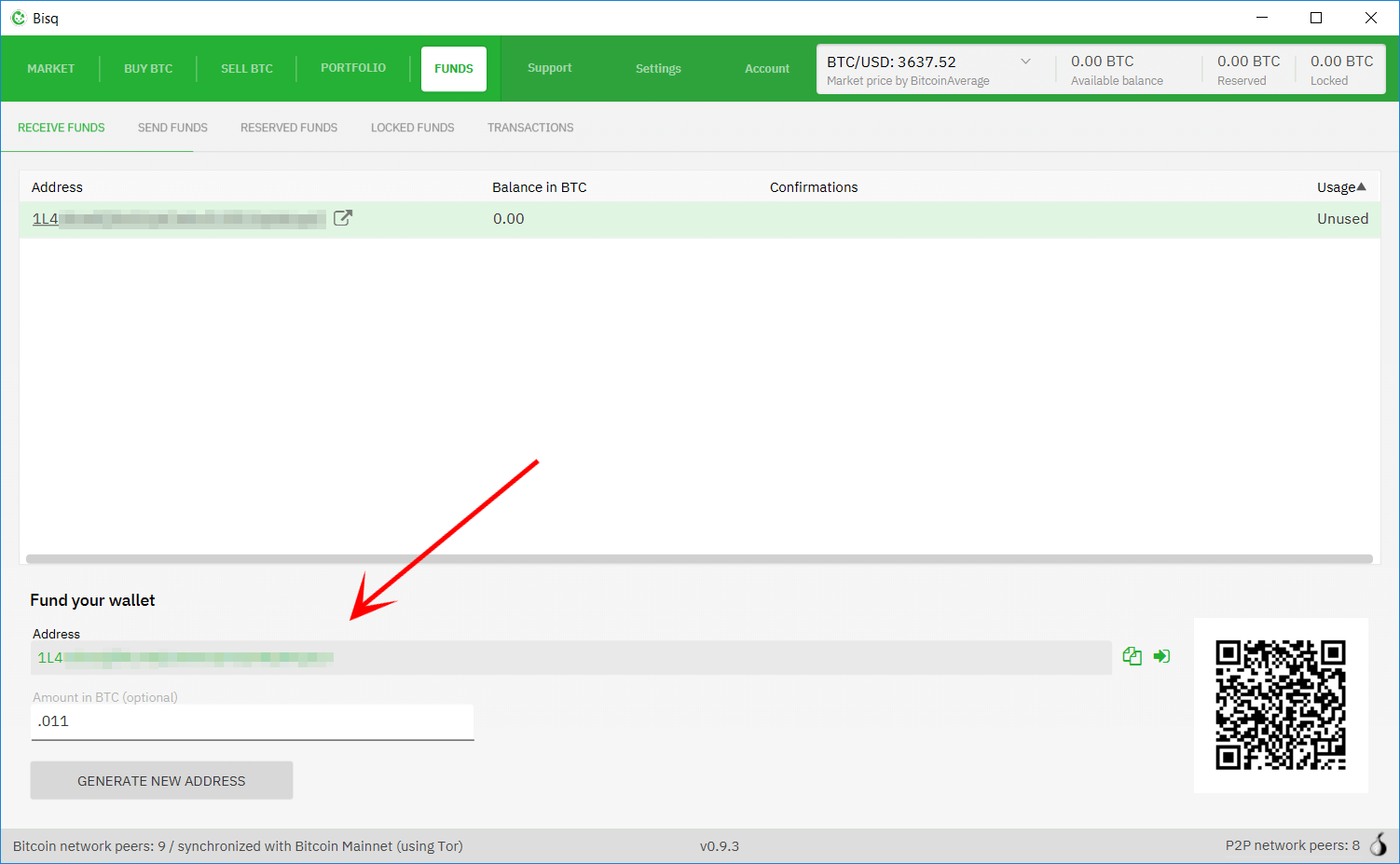The width and height of the screenshot is (1400, 864).
Task: Open address in external block explorer icon
Action: click(343, 218)
